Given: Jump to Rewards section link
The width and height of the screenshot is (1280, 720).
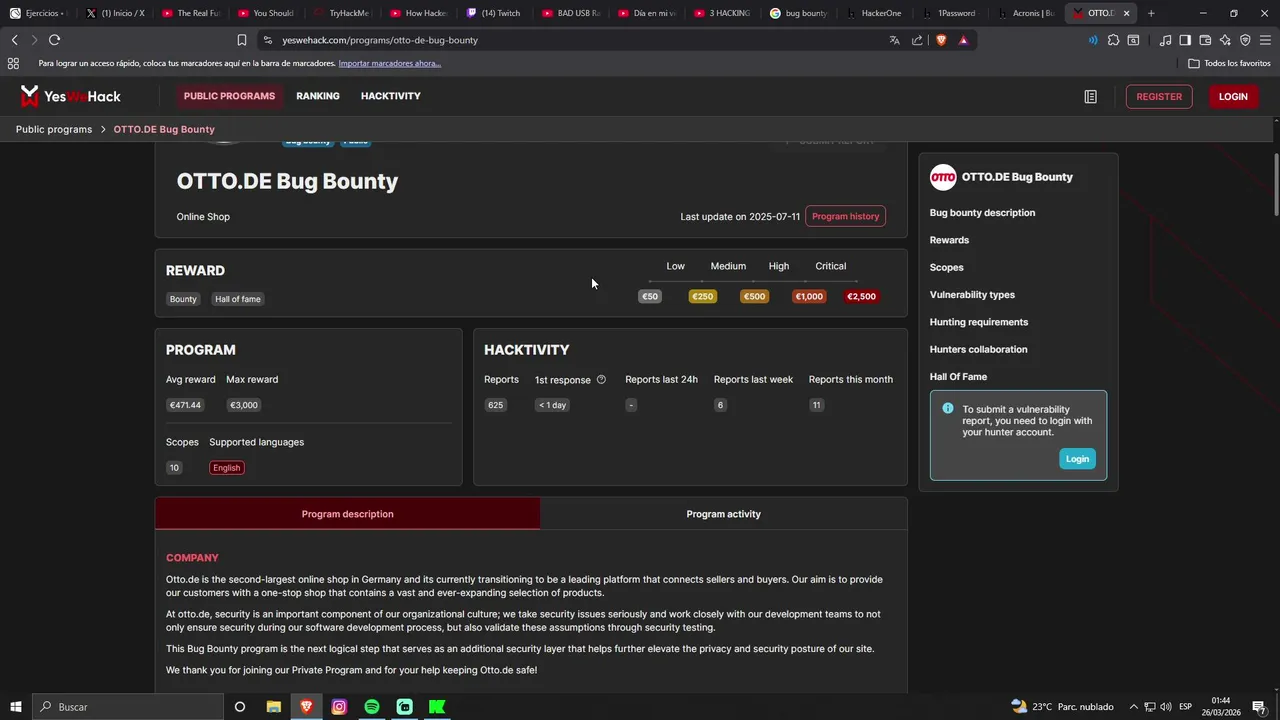Looking at the screenshot, I should pos(949,240).
